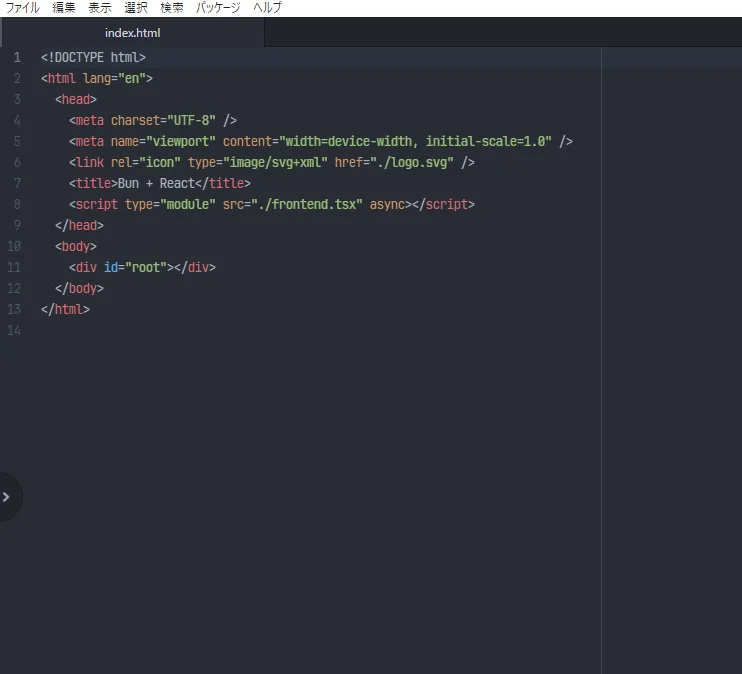Click the closing script tag
This screenshot has width=742, height=674.
(x=443, y=204)
